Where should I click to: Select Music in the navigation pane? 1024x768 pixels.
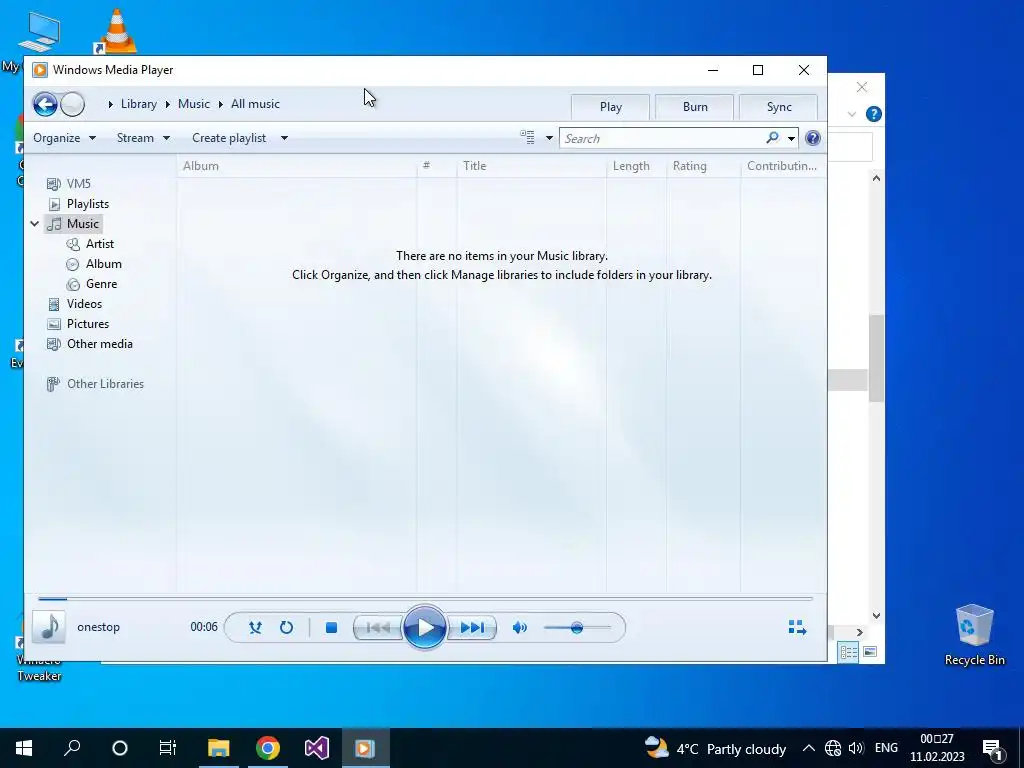click(74, 224)
